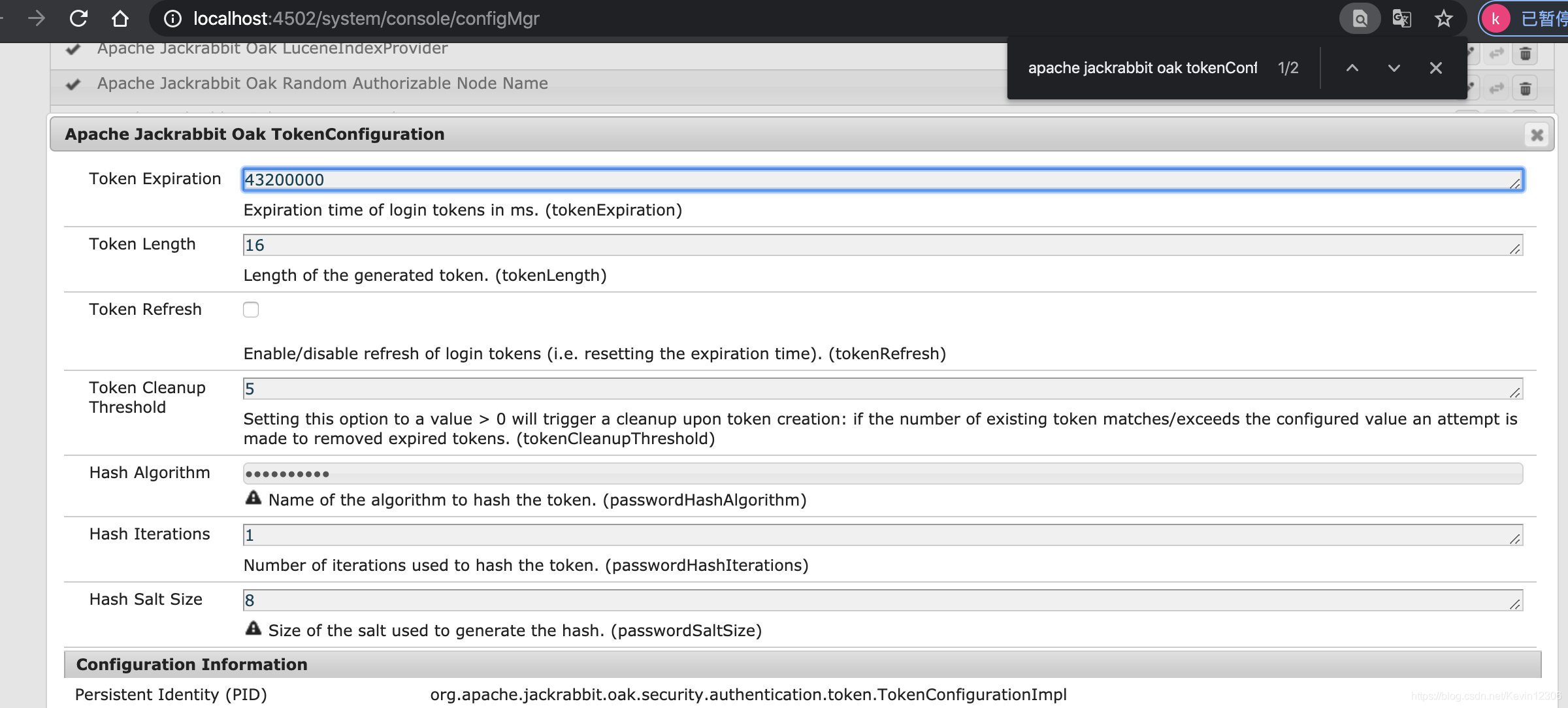Image resolution: width=1568 pixels, height=708 pixels.
Task: Click the Hash Salt Size field
Action: (883, 600)
